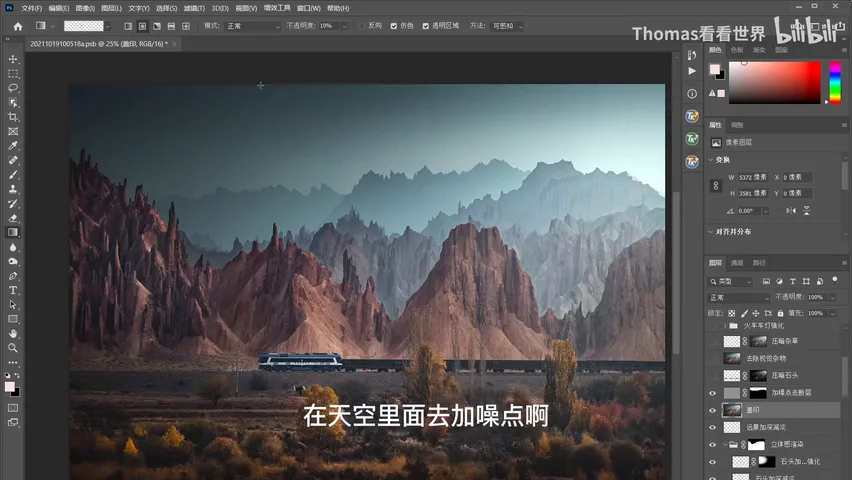Select the Move tool
The image size is (852, 480).
click(x=13, y=59)
